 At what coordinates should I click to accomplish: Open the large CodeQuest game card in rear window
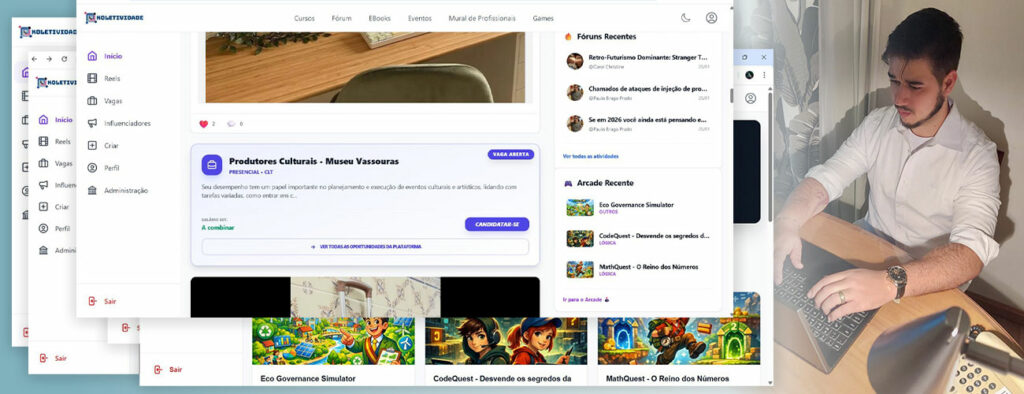point(505,352)
